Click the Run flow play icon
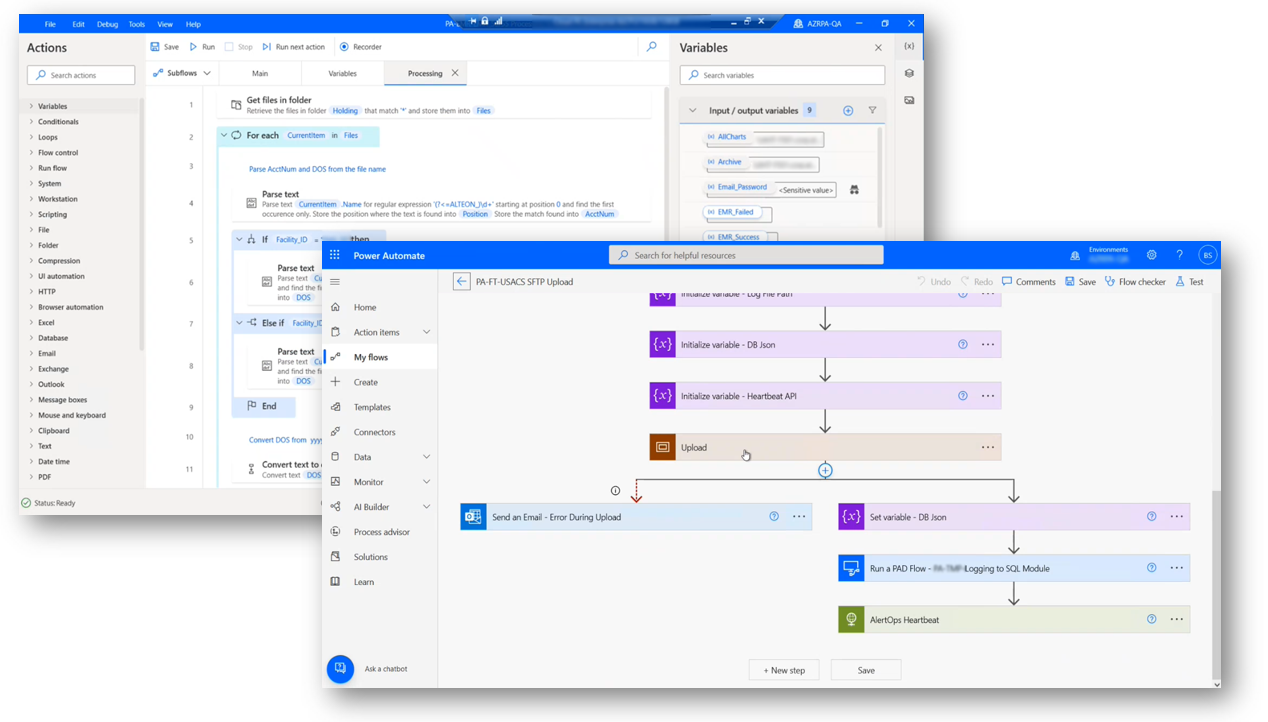The image size is (1268, 722). [193, 47]
